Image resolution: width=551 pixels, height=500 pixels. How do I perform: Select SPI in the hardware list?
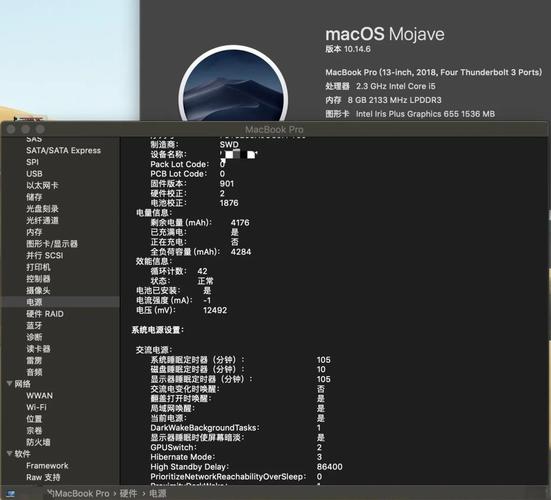(32, 162)
